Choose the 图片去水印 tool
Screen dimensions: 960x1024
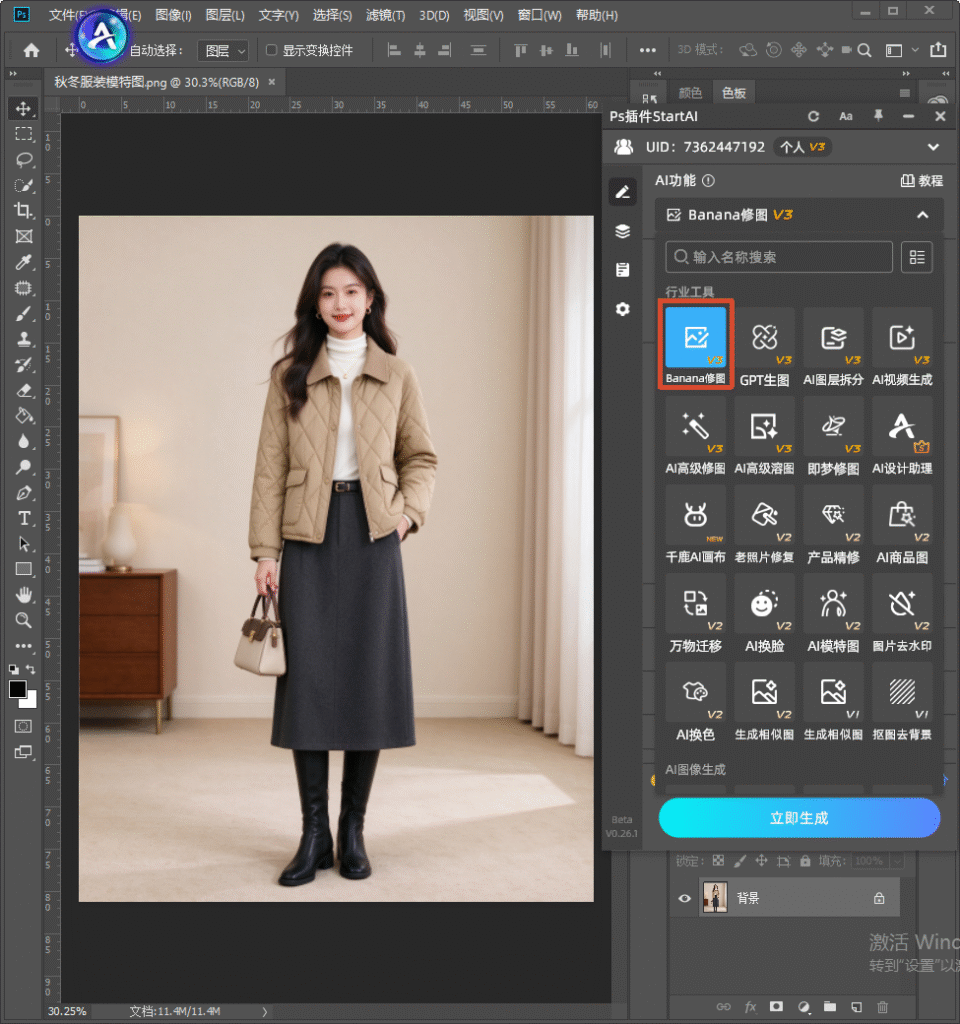pyautogui.click(x=903, y=614)
